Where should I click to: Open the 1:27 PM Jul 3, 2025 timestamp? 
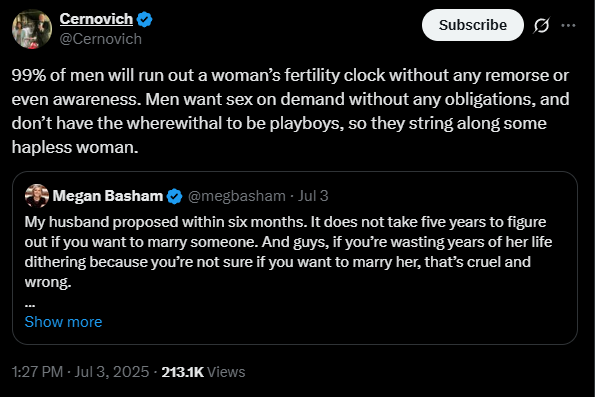pyautogui.click(x=80, y=372)
